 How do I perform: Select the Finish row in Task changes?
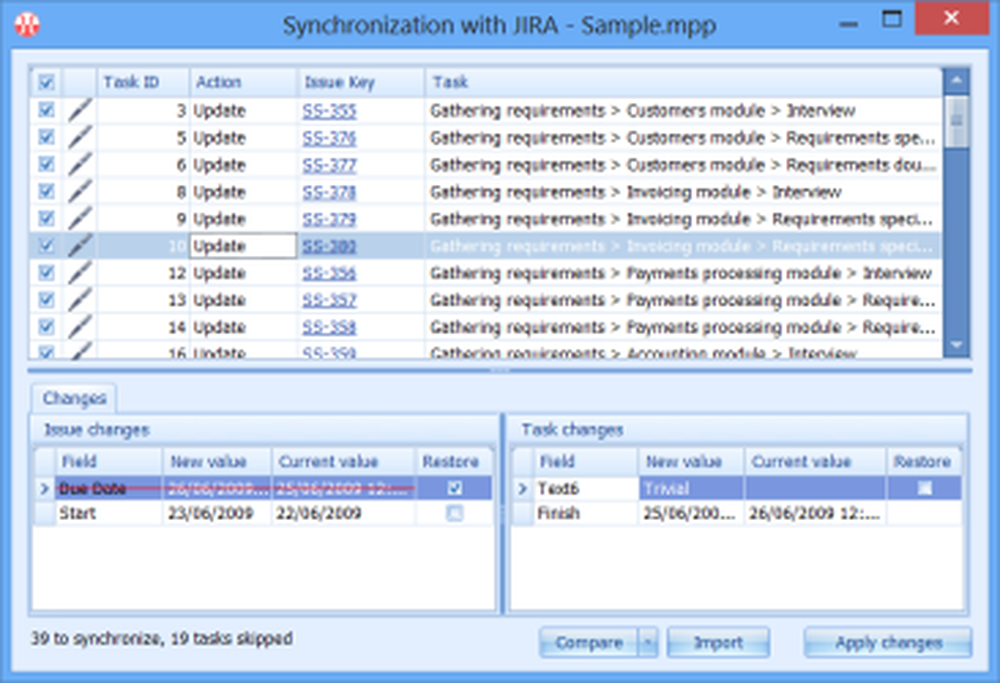pyautogui.click(x=738, y=513)
